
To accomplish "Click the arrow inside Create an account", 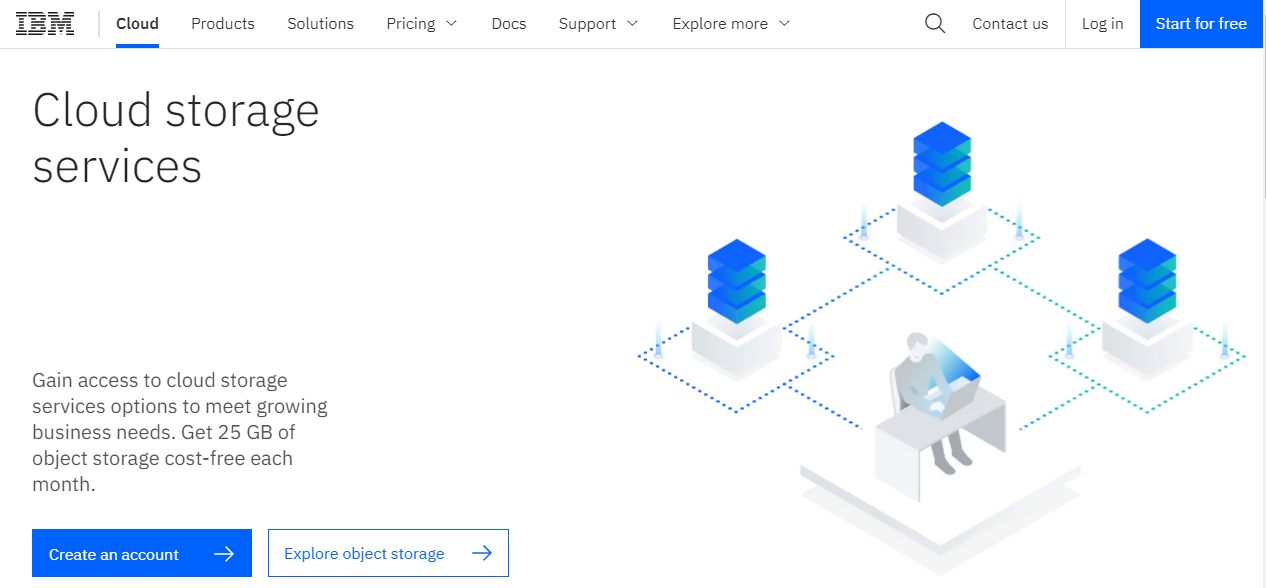I will pyautogui.click(x=224, y=554).
